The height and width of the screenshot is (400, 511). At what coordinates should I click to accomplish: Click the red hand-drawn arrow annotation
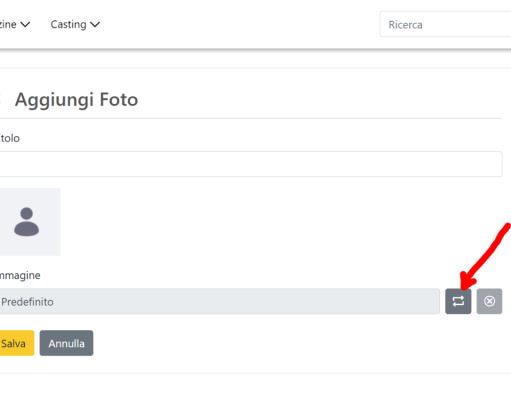tap(485, 256)
